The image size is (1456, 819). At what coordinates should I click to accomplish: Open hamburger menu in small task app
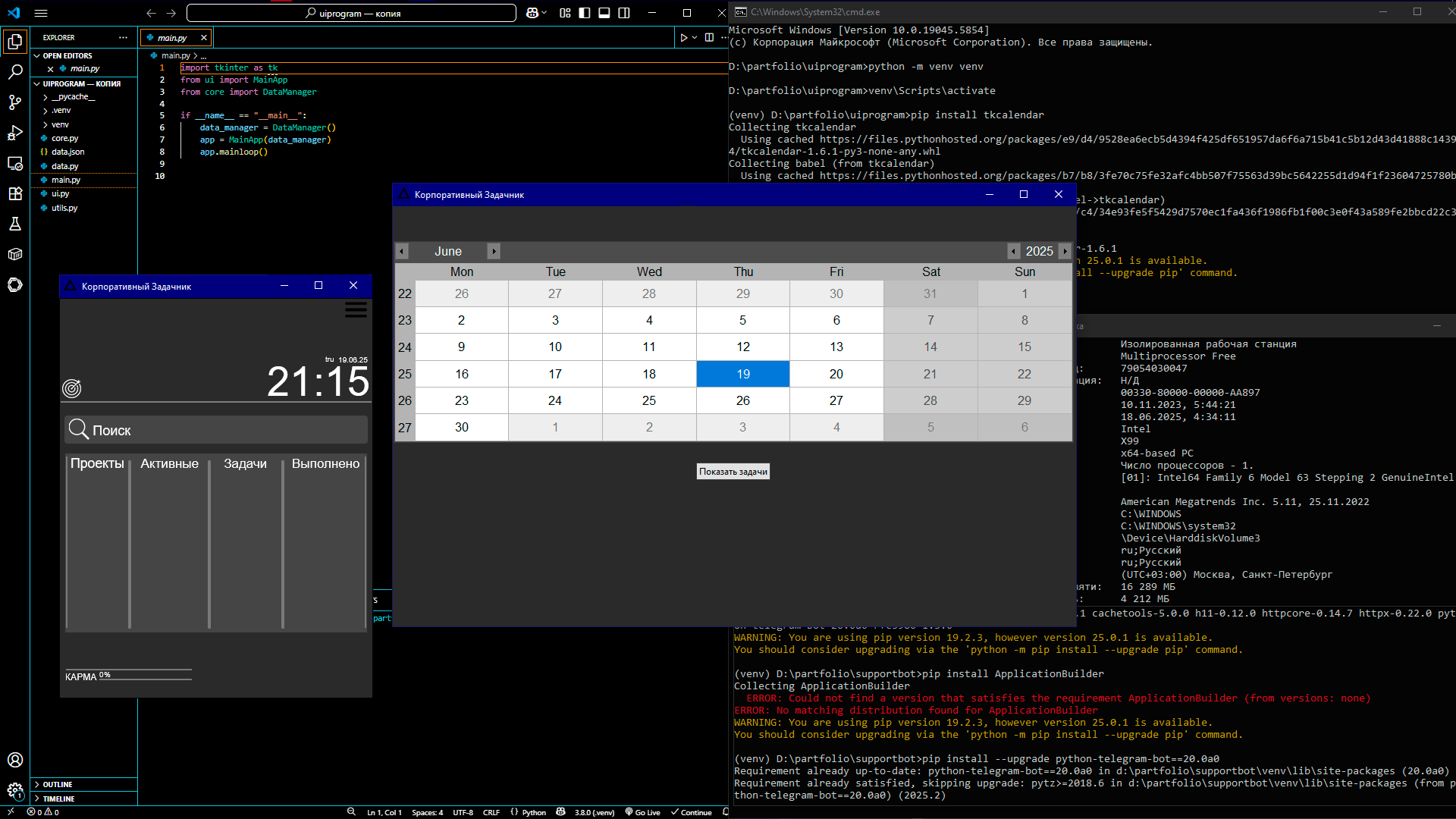(356, 309)
